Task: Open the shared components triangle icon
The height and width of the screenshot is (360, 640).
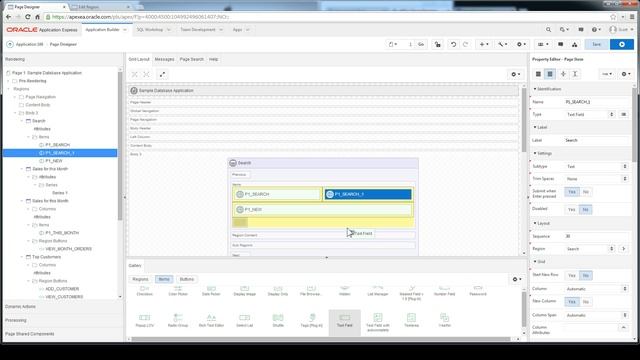Action: click(x=574, y=44)
